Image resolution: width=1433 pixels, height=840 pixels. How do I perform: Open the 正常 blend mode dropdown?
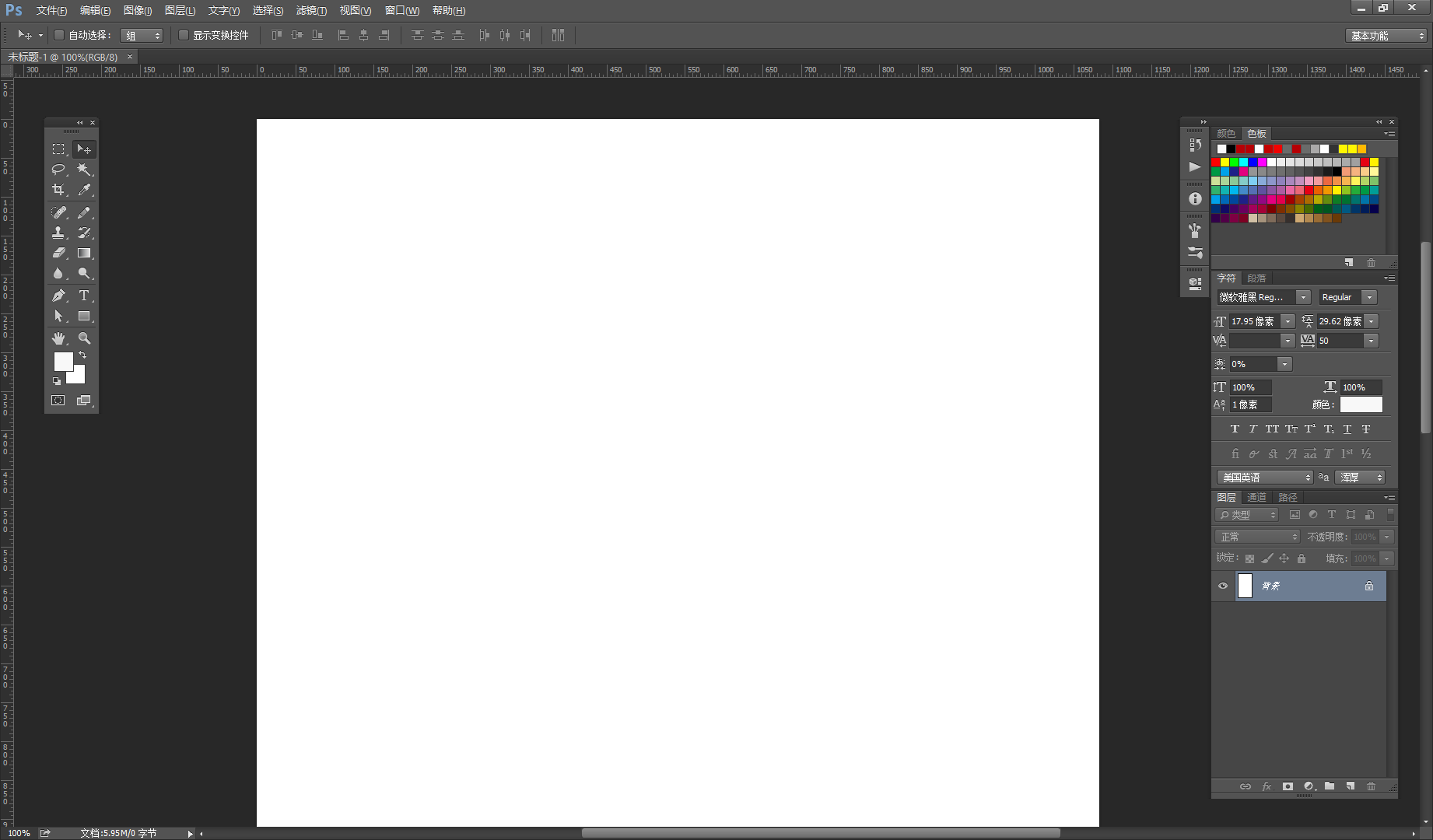tap(1258, 537)
